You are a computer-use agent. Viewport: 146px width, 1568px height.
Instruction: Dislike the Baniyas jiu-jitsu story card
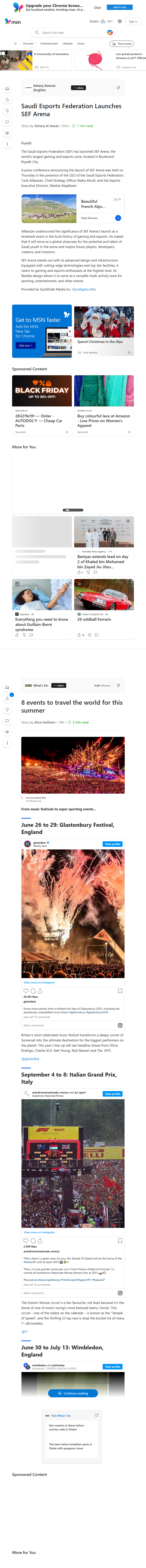click(88, 572)
